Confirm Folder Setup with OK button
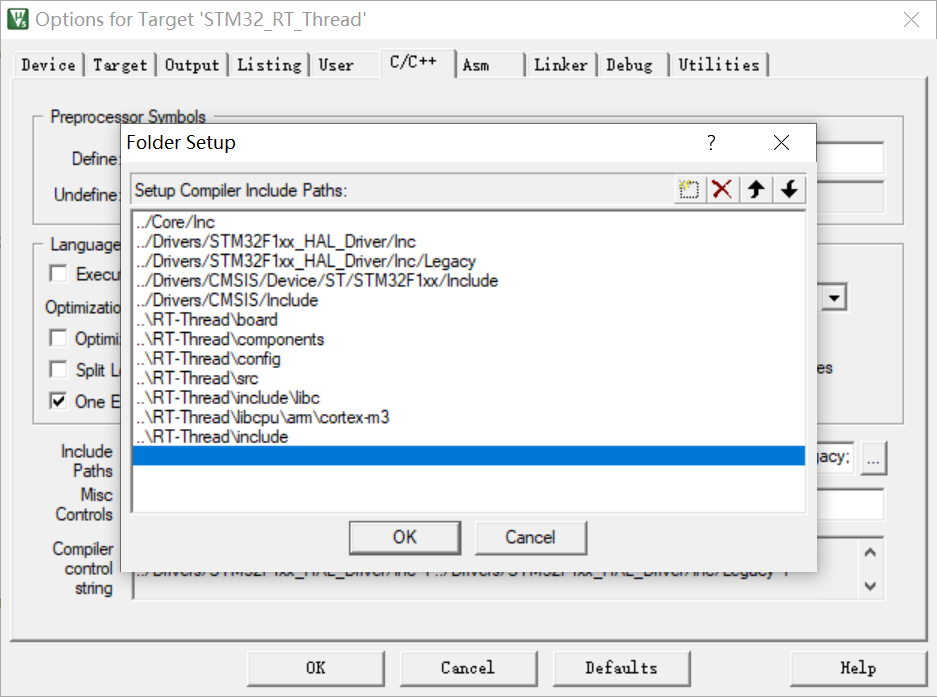The width and height of the screenshot is (937, 697). coord(405,537)
